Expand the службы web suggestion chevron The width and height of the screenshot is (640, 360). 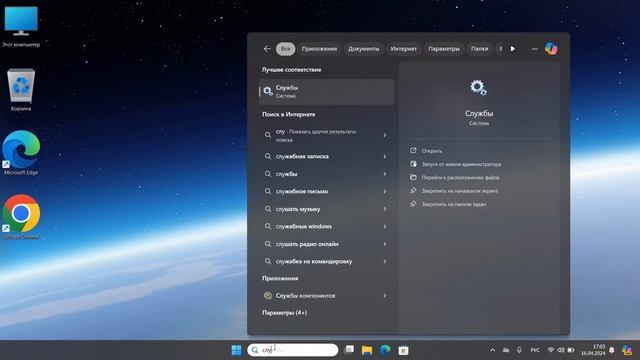click(384, 174)
